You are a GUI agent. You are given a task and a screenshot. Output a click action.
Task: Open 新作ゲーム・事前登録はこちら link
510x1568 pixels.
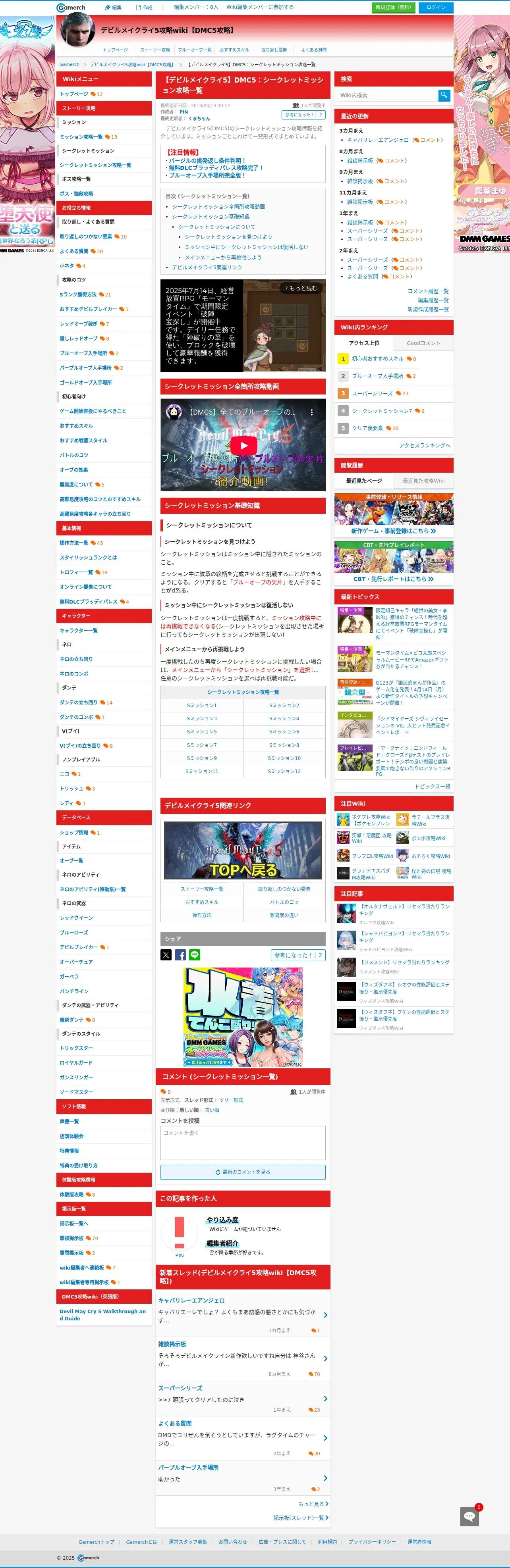pyautogui.click(x=394, y=531)
